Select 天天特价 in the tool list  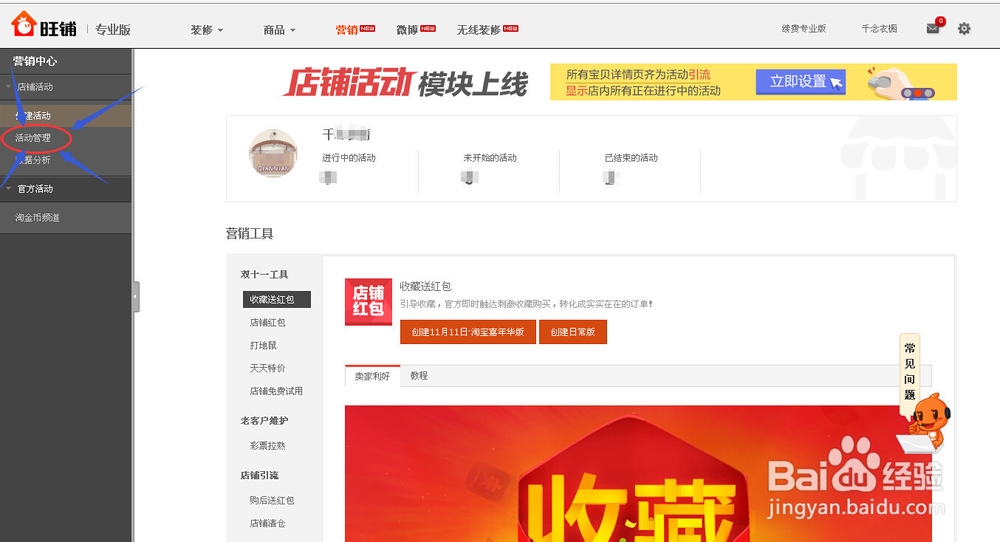(x=268, y=369)
